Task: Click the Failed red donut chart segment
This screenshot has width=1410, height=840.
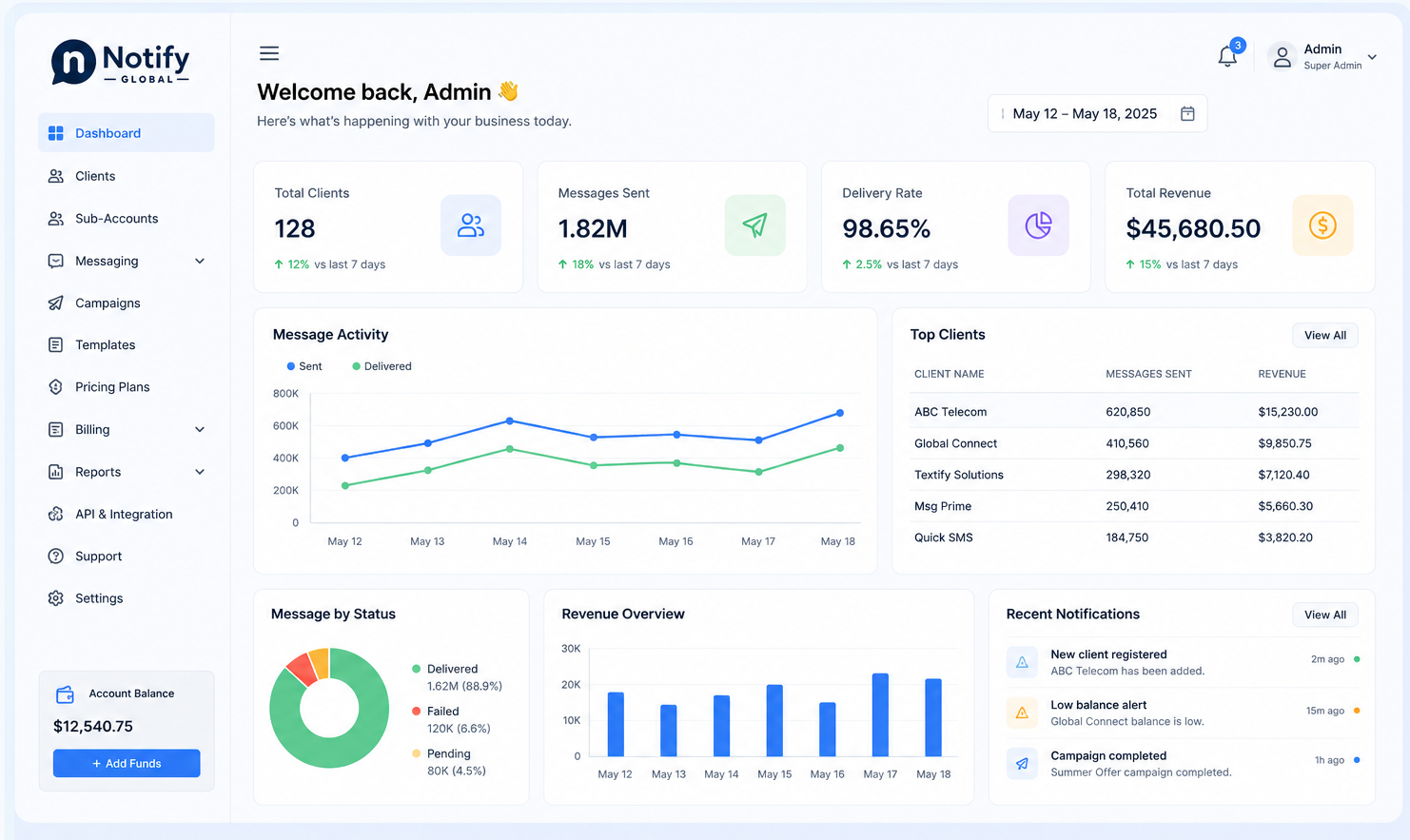Action: point(301,670)
